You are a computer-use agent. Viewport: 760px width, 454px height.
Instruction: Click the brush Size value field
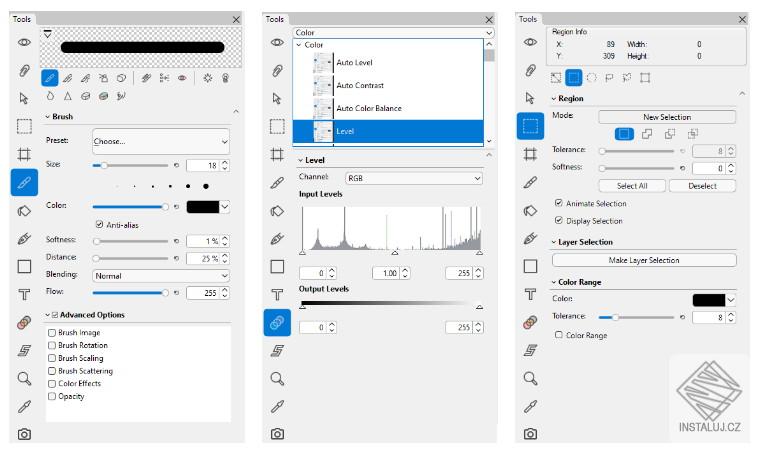[203, 165]
